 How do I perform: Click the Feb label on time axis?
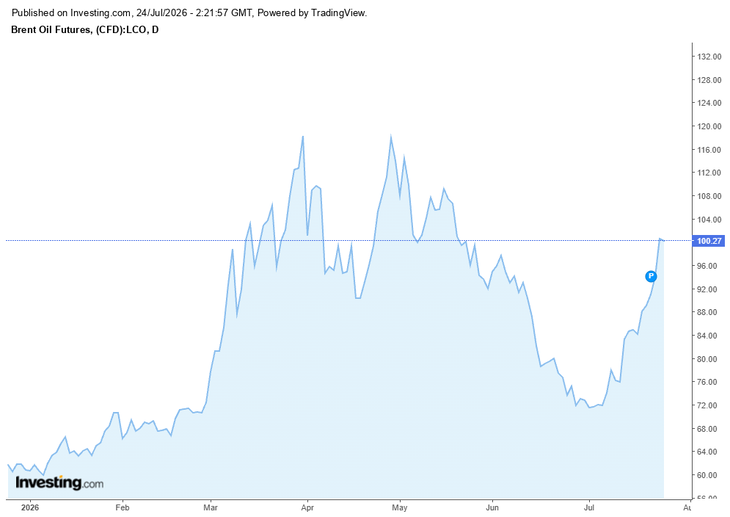click(x=122, y=507)
